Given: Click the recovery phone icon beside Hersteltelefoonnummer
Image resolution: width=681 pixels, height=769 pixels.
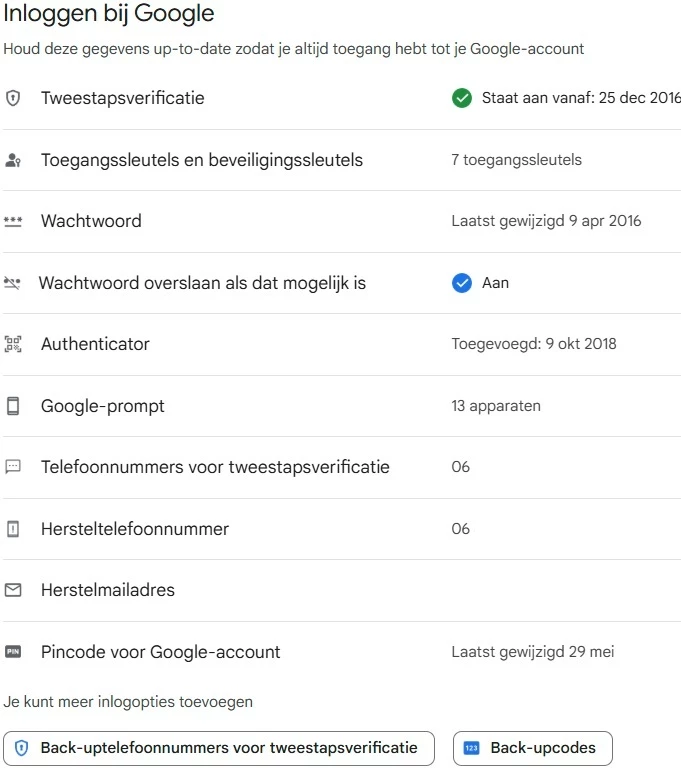Looking at the screenshot, I should [13, 529].
